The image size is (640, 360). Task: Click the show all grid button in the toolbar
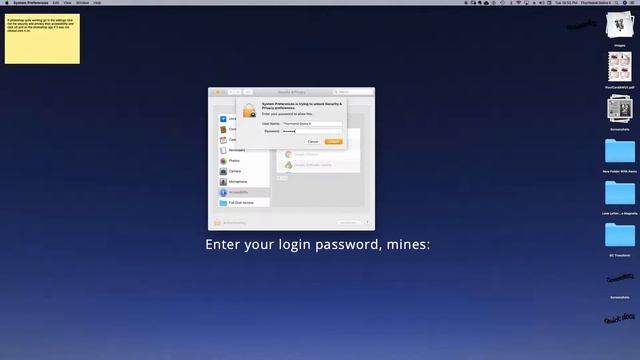248,92
